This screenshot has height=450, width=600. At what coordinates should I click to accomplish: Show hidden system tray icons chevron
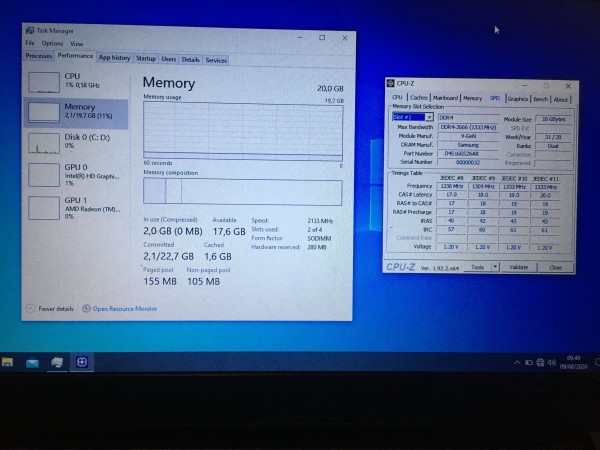[x=517, y=362]
